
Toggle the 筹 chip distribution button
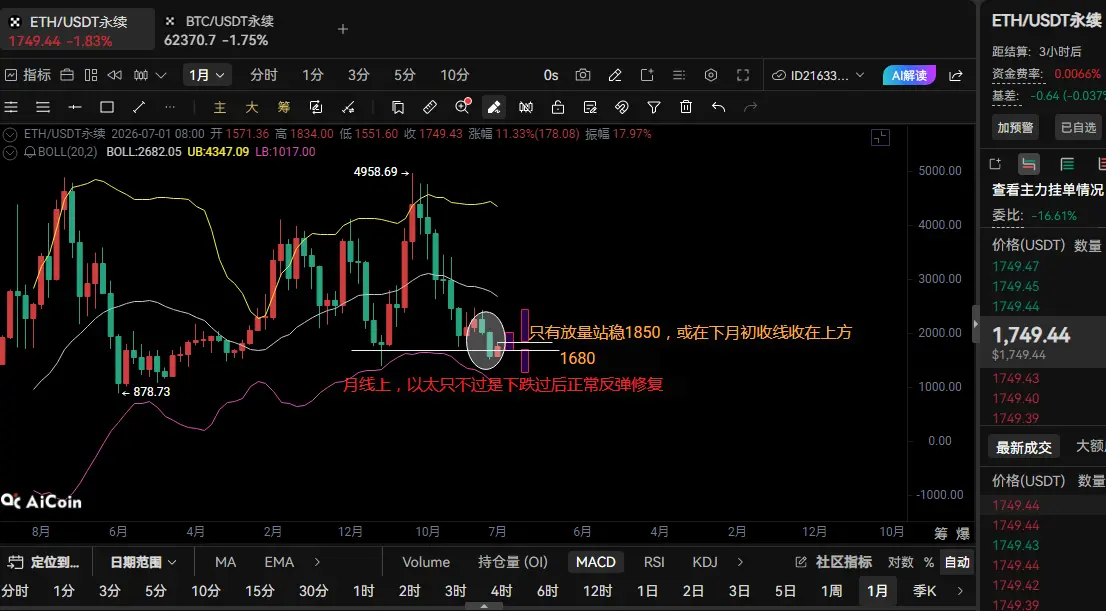(x=284, y=107)
